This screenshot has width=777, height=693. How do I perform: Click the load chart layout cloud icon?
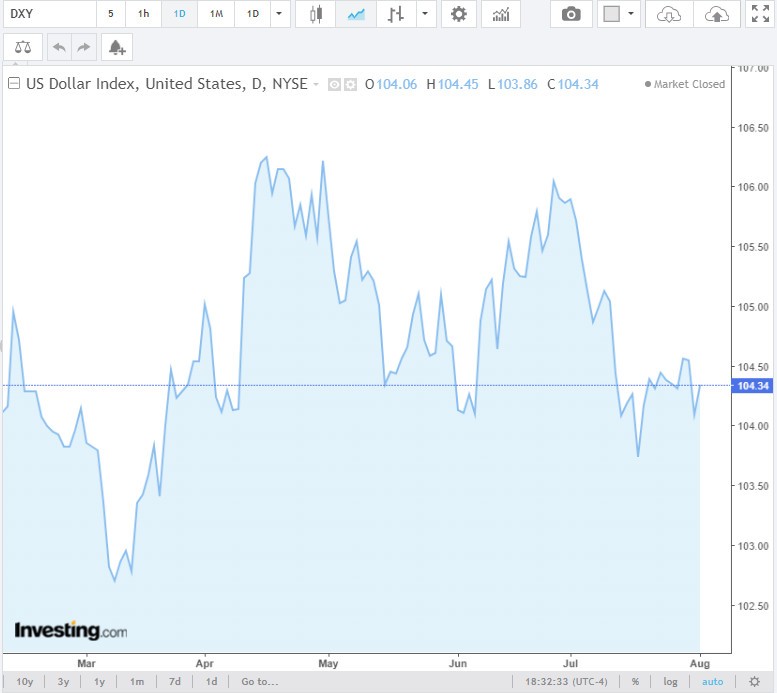669,14
